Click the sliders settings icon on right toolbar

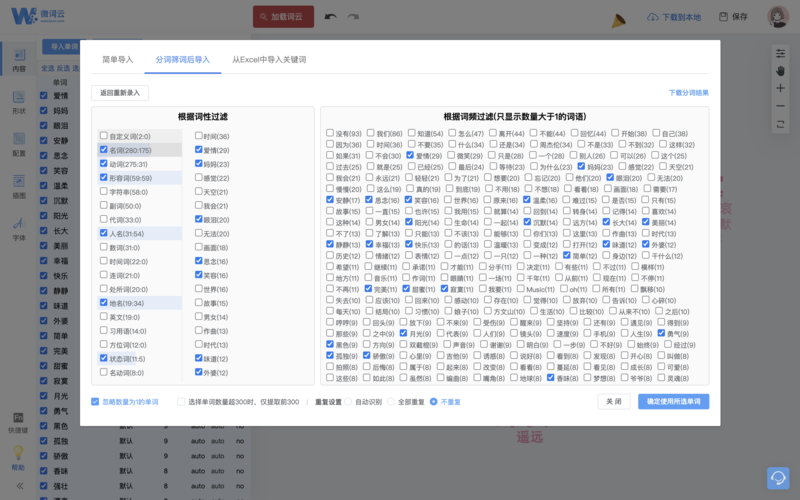click(x=780, y=53)
